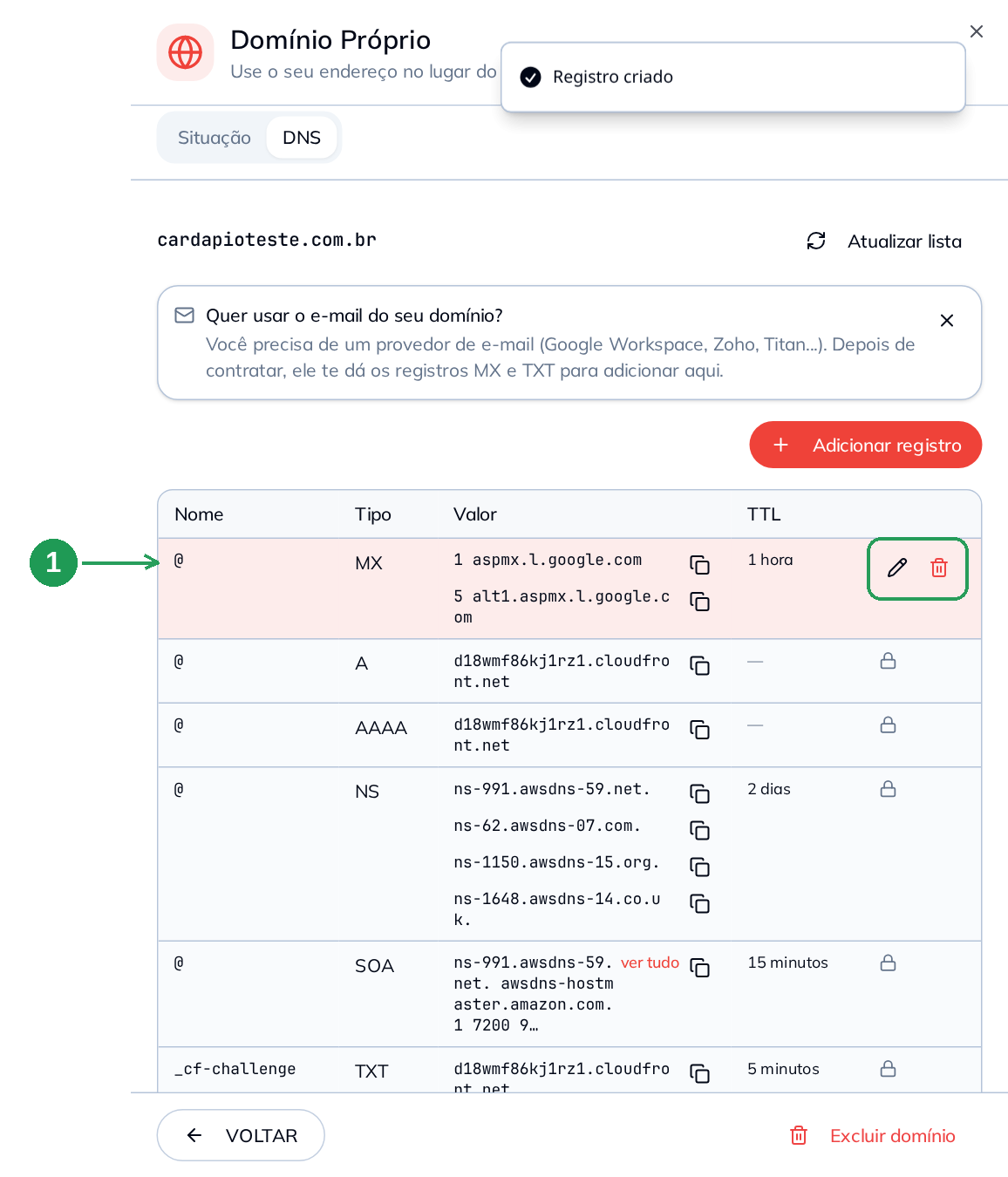Click 'Quer usar o e-mail do seu domínio?' heading

(x=354, y=316)
